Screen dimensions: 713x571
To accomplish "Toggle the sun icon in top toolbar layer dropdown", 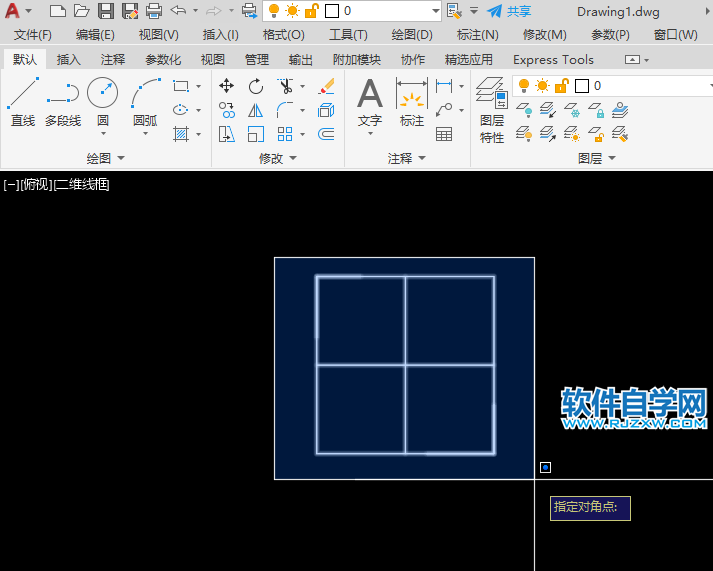I will (292, 10).
